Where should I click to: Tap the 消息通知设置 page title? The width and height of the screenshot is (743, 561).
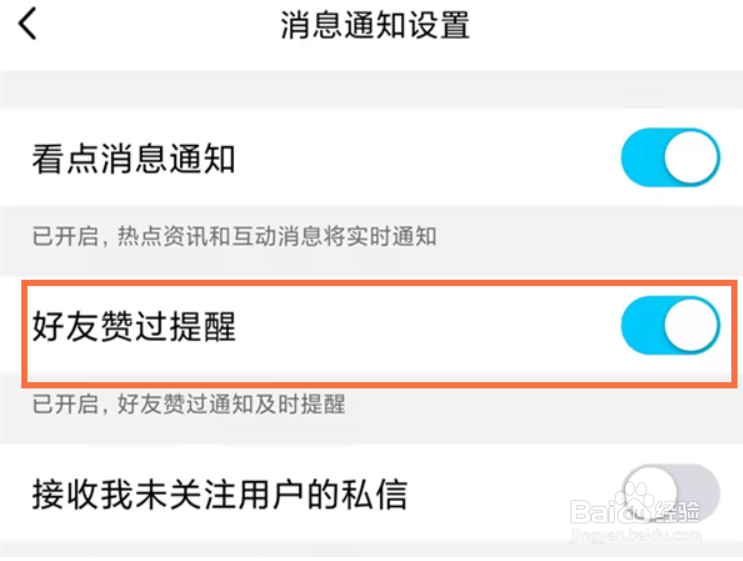pyautogui.click(x=375, y=25)
